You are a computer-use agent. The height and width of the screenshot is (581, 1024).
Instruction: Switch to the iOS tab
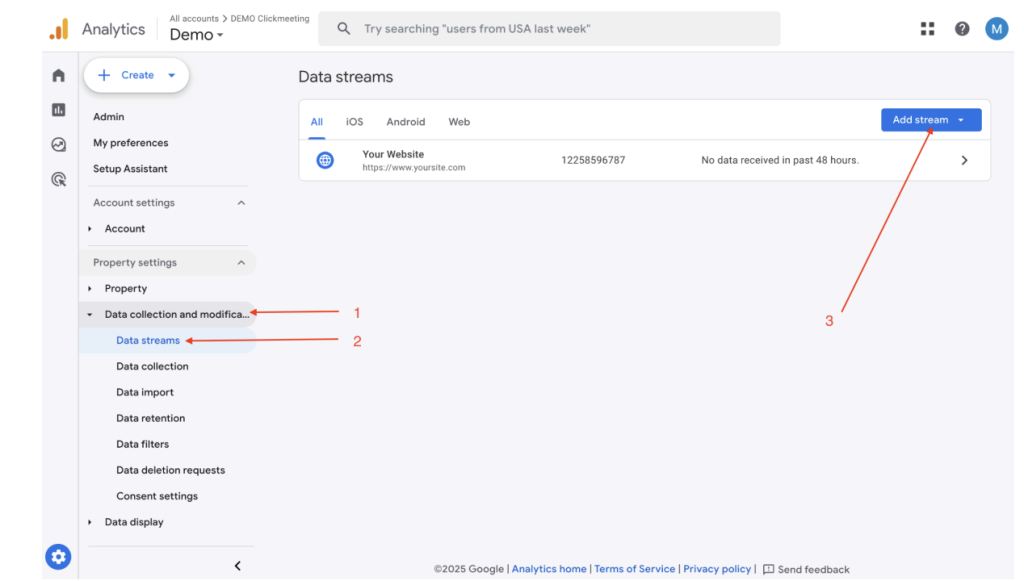point(355,122)
